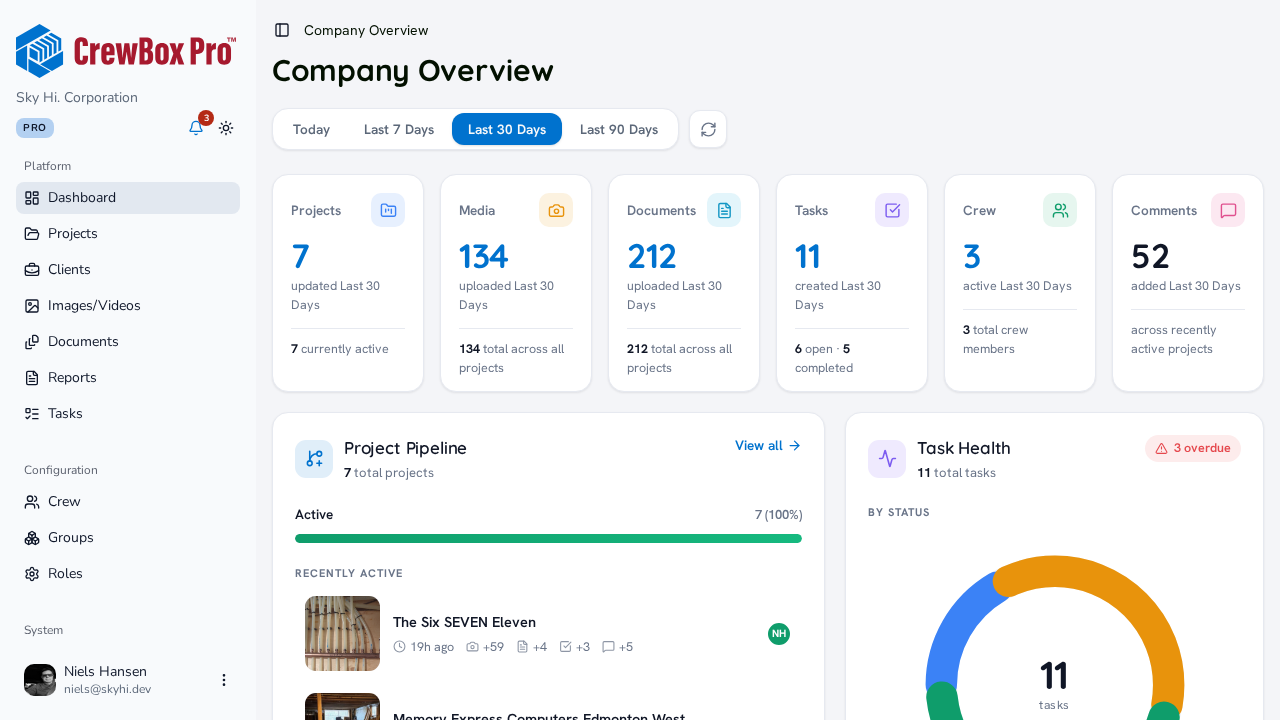Select the Last 90 Days range
Image resolution: width=1280 pixels, height=720 pixels.
tap(619, 129)
